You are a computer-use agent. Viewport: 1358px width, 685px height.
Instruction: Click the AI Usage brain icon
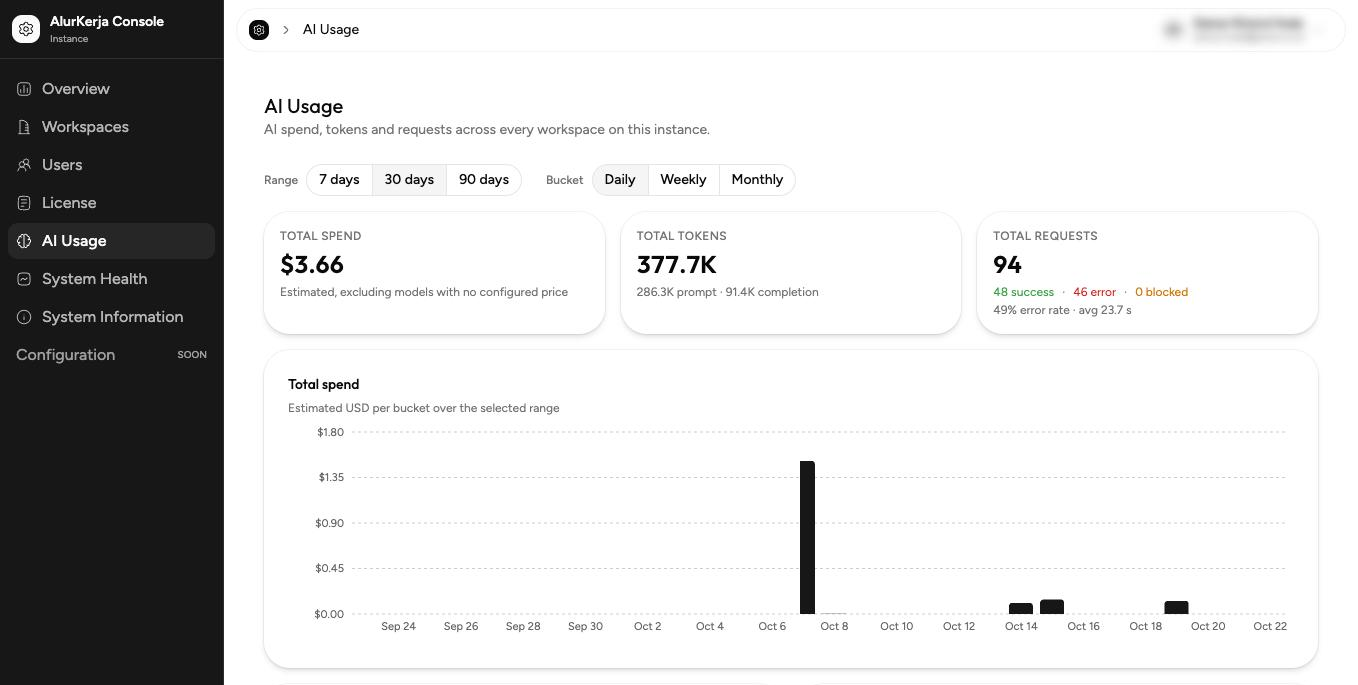[24, 241]
